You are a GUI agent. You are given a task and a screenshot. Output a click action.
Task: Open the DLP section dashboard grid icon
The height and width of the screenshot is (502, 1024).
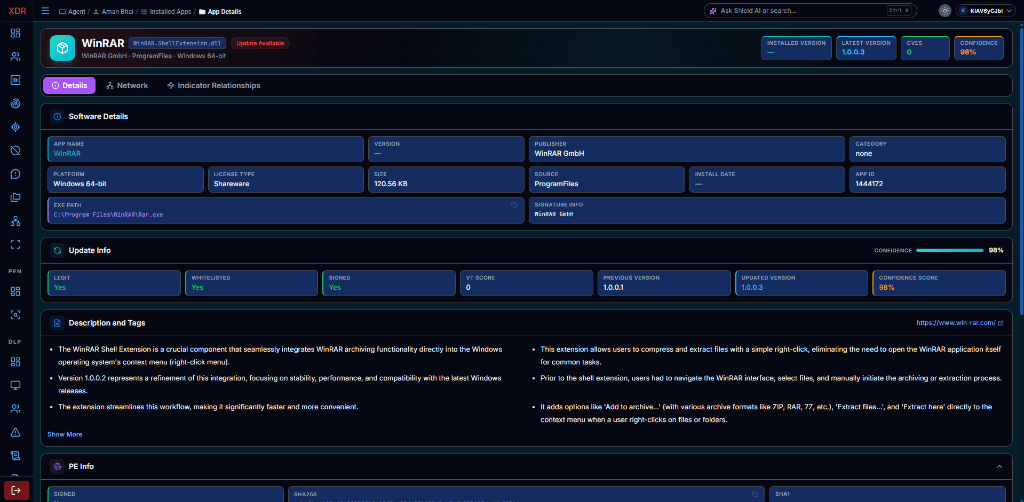[x=16, y=361]
